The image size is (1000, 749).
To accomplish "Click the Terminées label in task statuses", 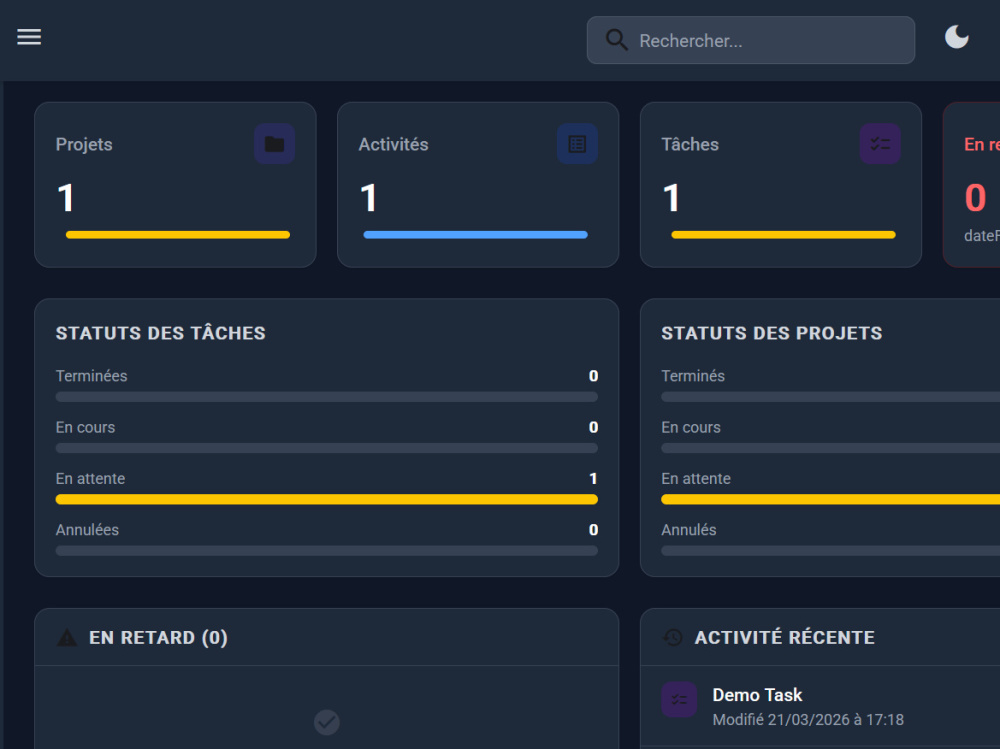I will pyautogui.click(x=91, y=376).
